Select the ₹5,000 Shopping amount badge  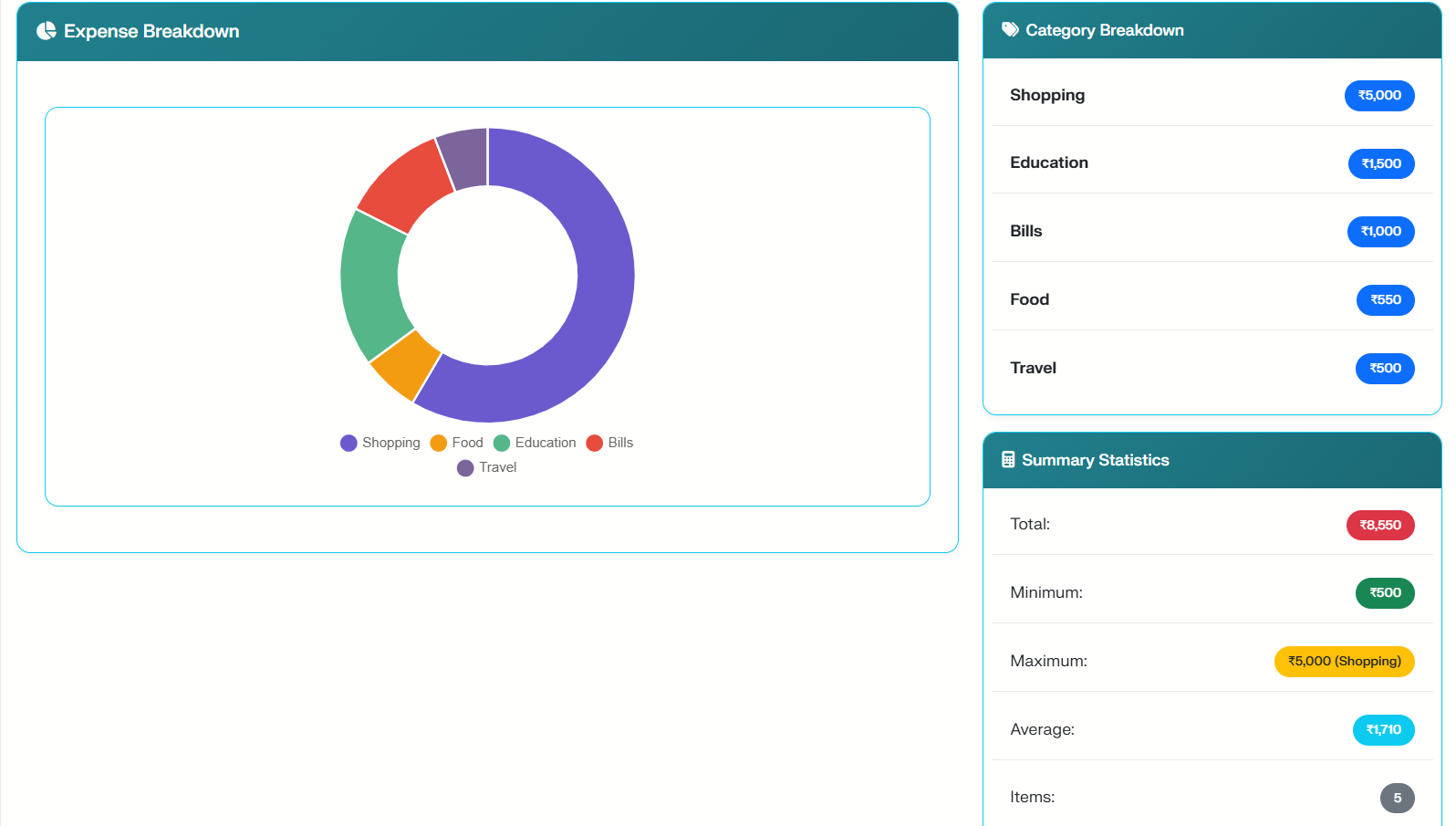coord(1378,96)
